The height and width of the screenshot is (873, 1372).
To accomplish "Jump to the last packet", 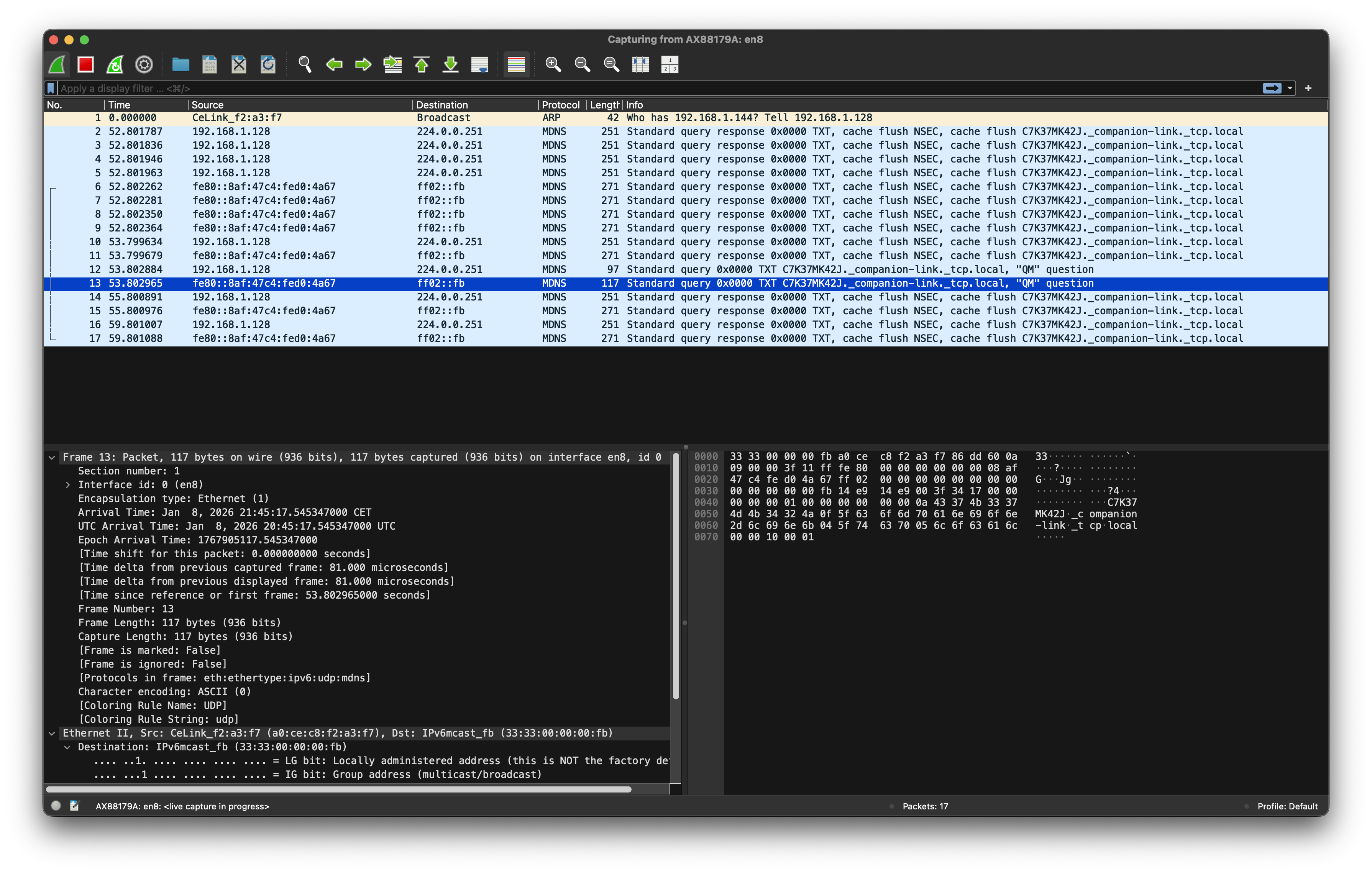I will coord(451,64).
